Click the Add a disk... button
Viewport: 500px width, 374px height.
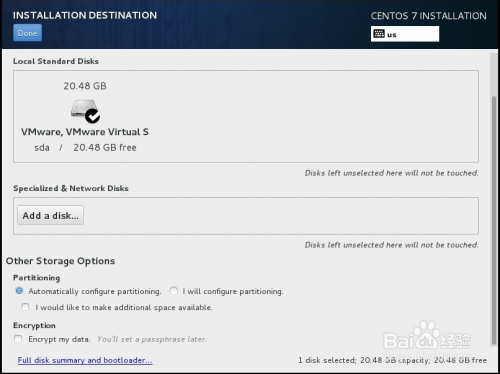[50, 215]
